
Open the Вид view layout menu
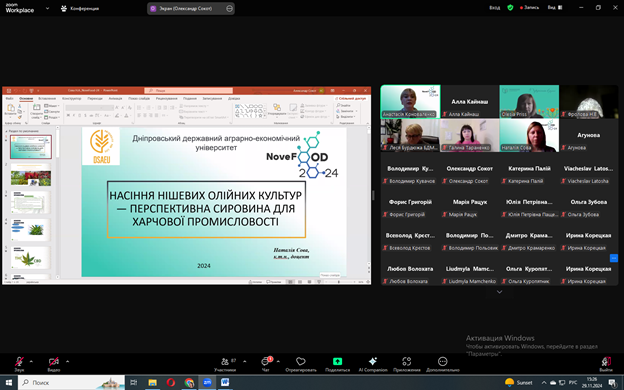(x=555, y=8)
